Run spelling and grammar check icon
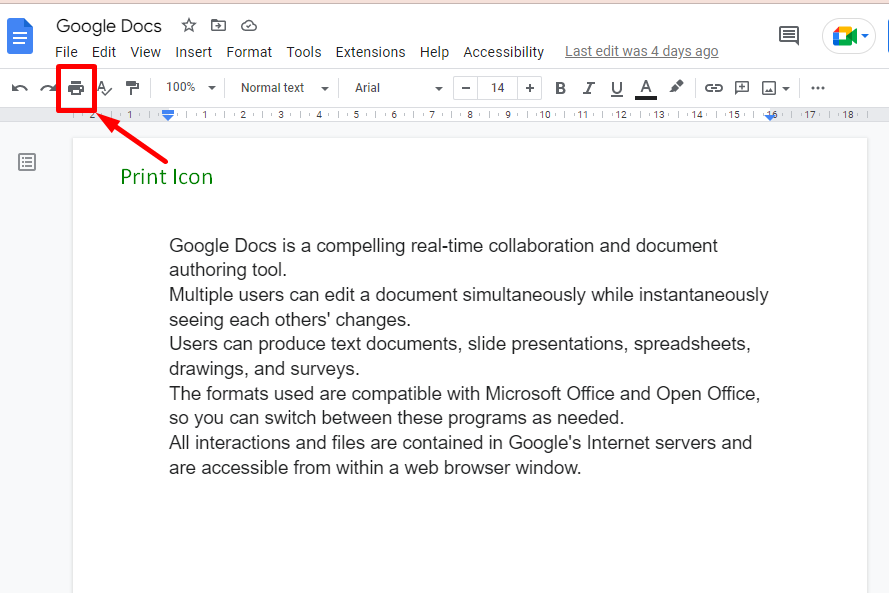The height and width of the screenshot is (593, 889). click(104, 88)
